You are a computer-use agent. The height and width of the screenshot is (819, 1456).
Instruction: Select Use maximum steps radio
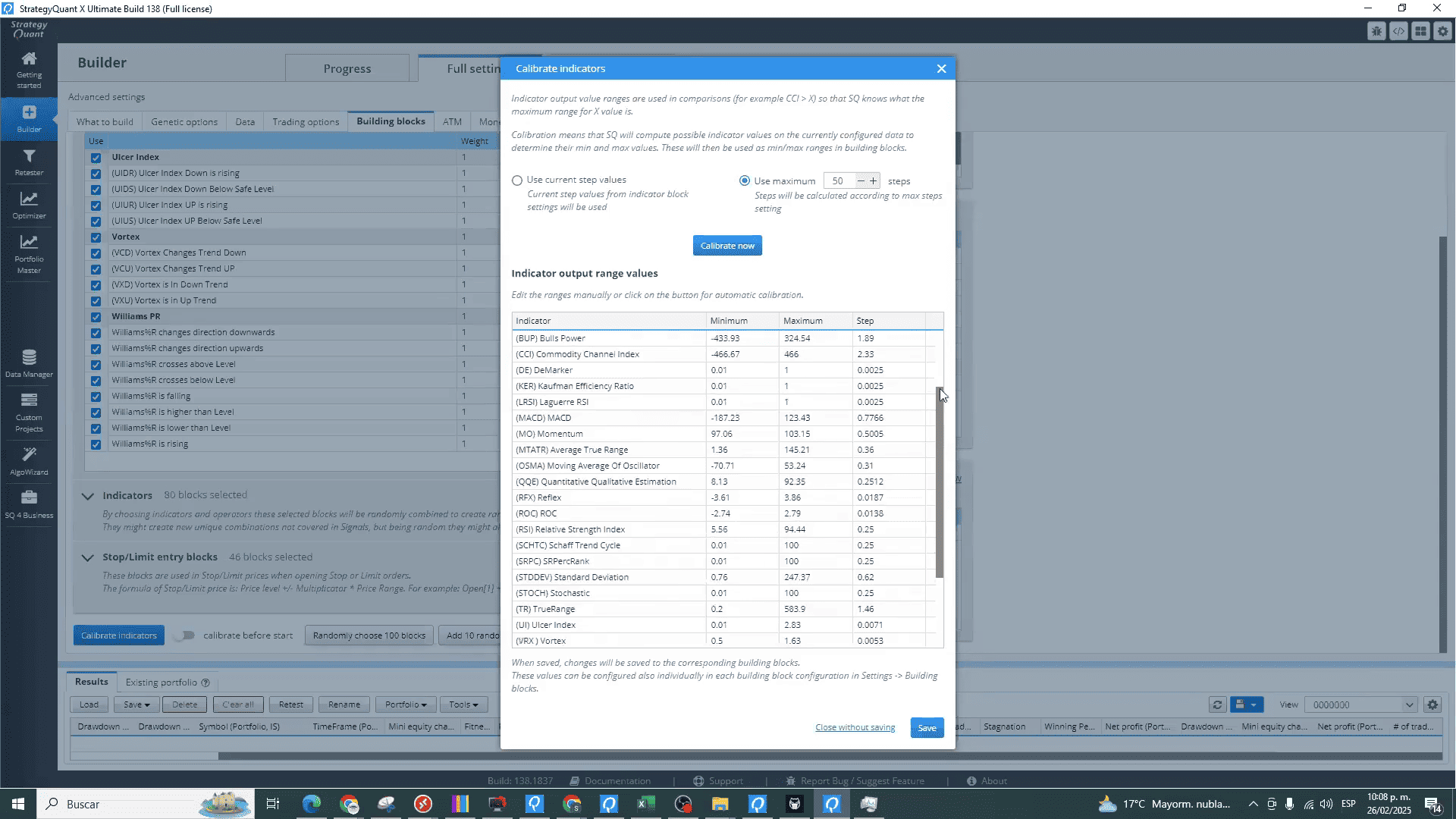tap(745, 181)
